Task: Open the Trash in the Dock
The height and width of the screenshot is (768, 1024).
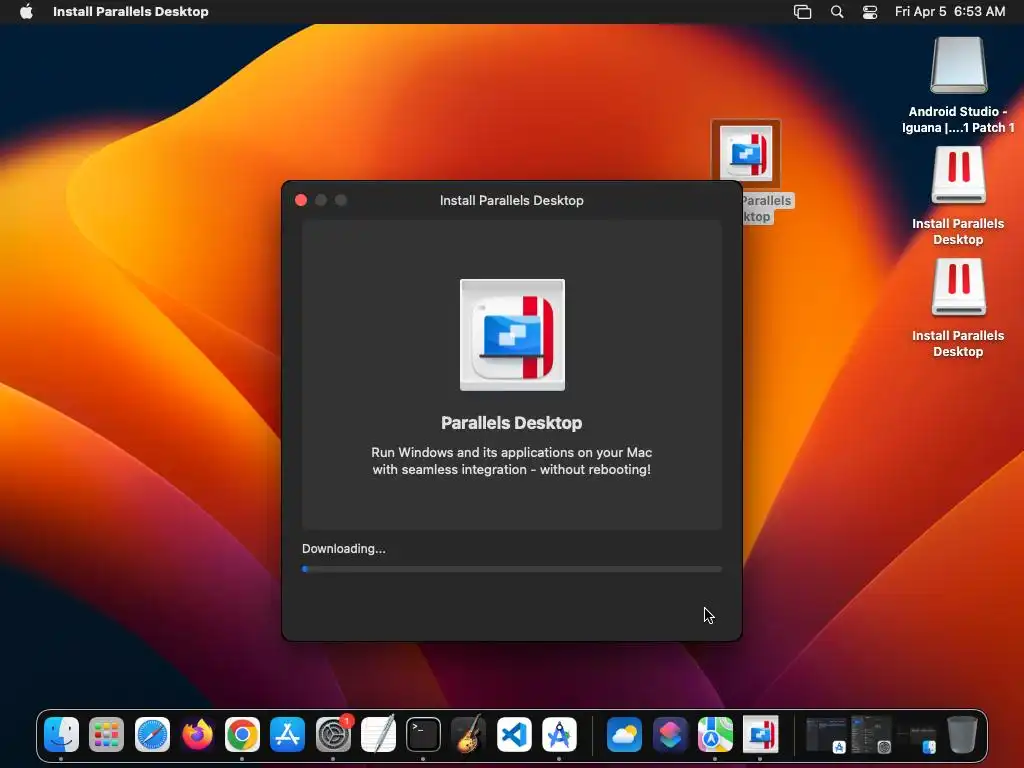Action: 962,735
